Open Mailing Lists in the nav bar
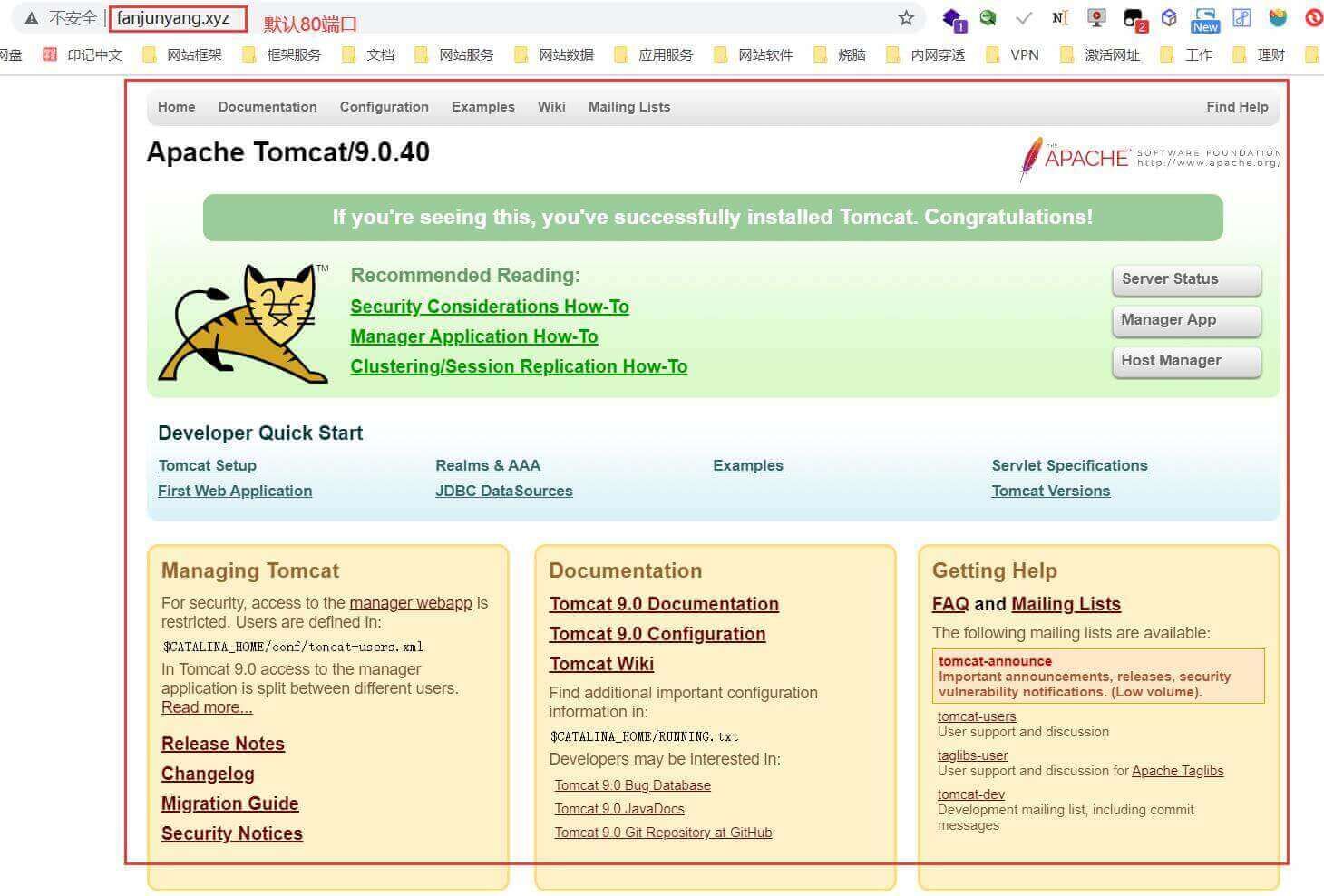 coord(629,107)
